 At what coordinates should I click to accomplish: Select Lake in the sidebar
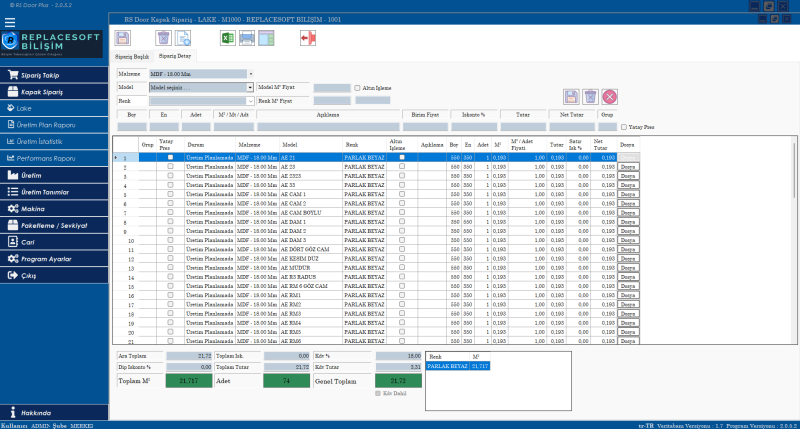[54, 108]
